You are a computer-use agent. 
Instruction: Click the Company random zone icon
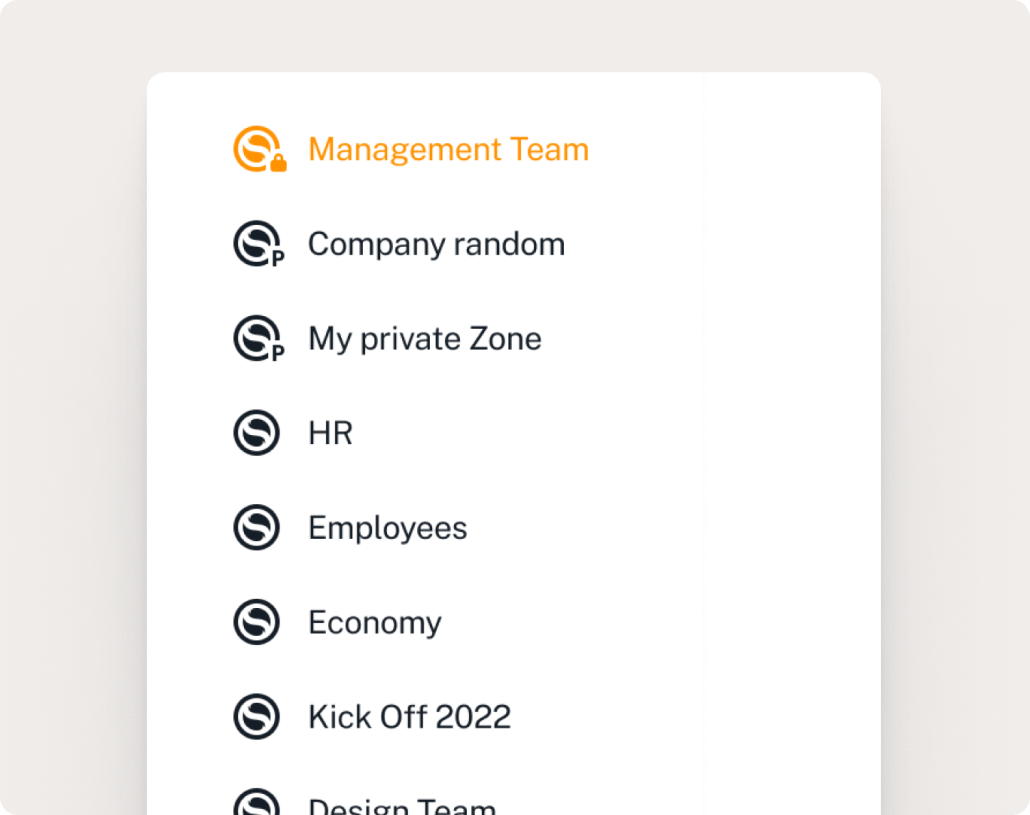255,243
